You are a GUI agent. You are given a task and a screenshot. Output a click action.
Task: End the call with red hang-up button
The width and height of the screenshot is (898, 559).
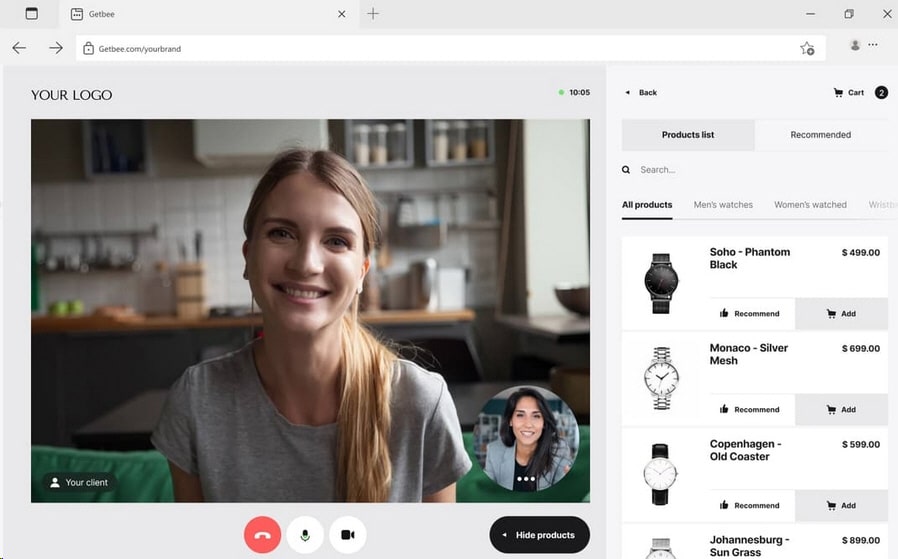coord(262,535)
